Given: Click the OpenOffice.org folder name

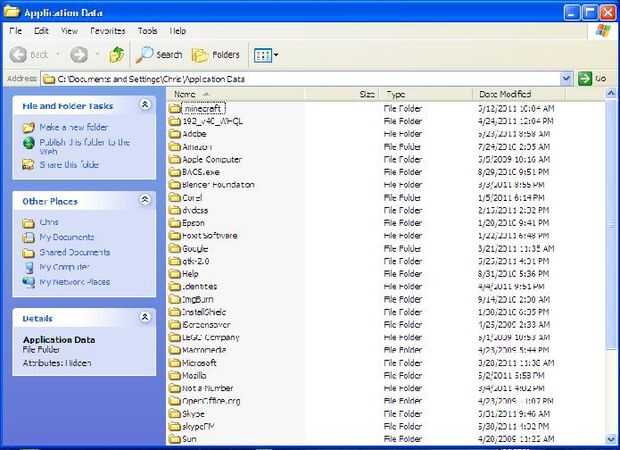Looking at the screenshot, I should pos(211,401).
